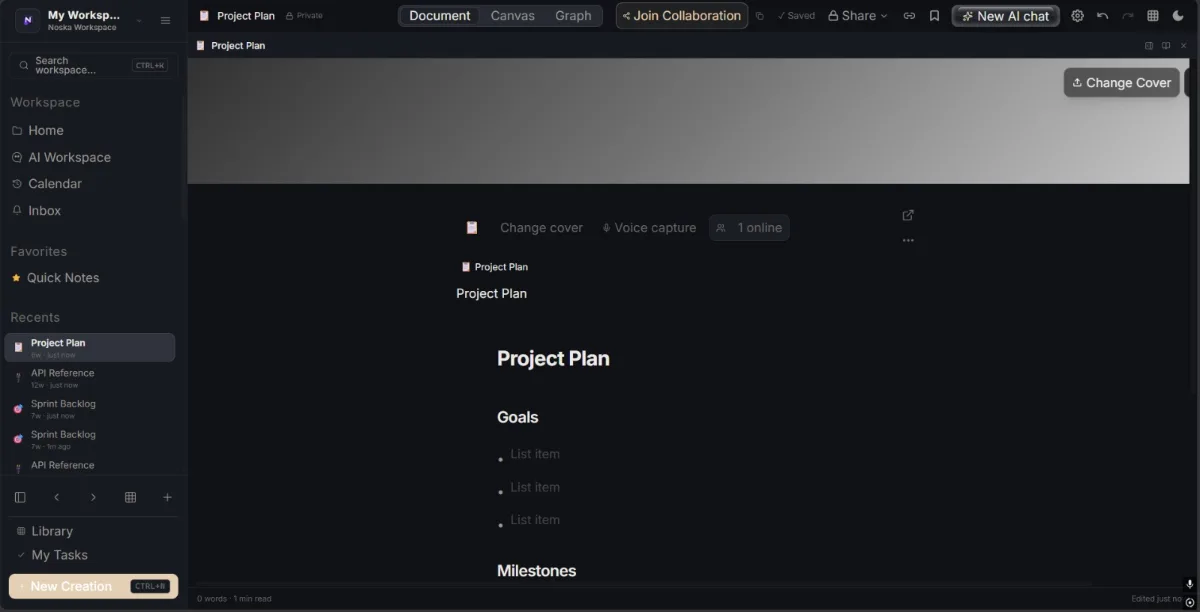Toggle dark mode with the moon icon
The width and height of the screenshot is (1200, 612).
click(1178, 16)
